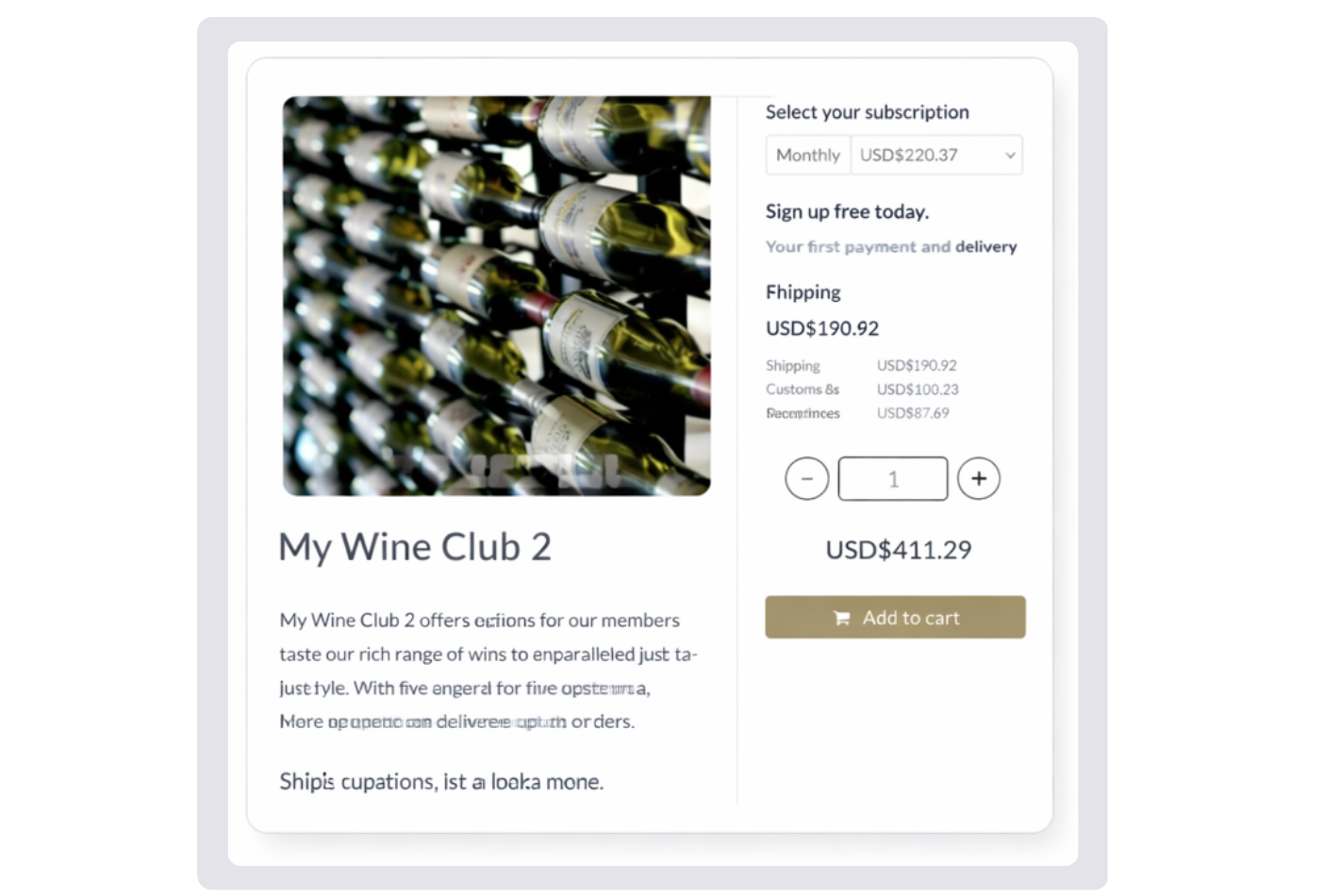Click the product description paragraph

pyautogui.click(x=488, y=672)
